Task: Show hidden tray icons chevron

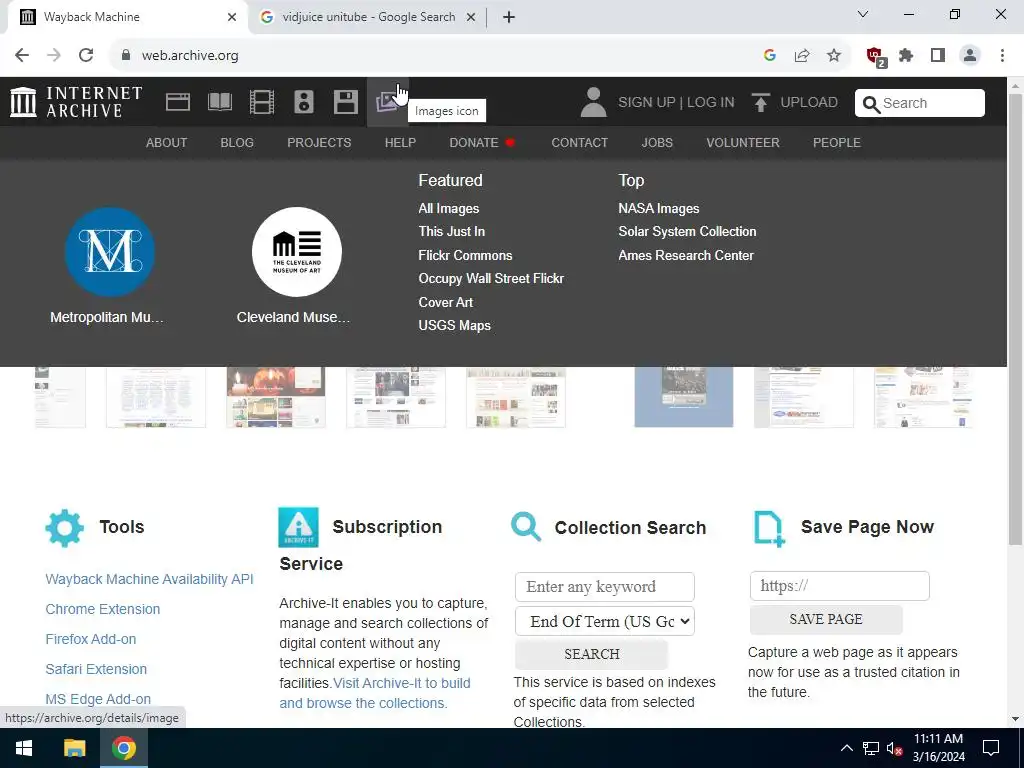Action: 846,748
